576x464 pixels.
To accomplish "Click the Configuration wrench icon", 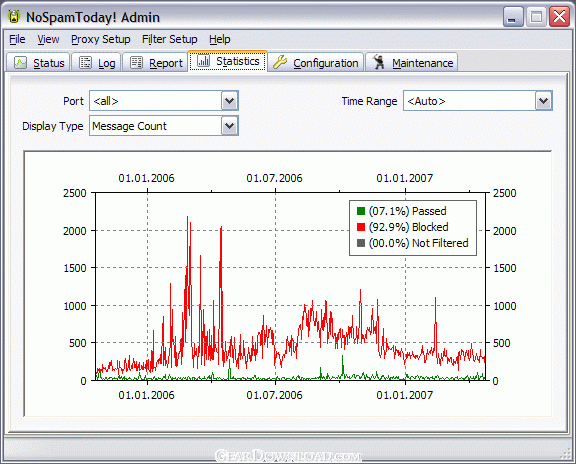I will (280, 62).
